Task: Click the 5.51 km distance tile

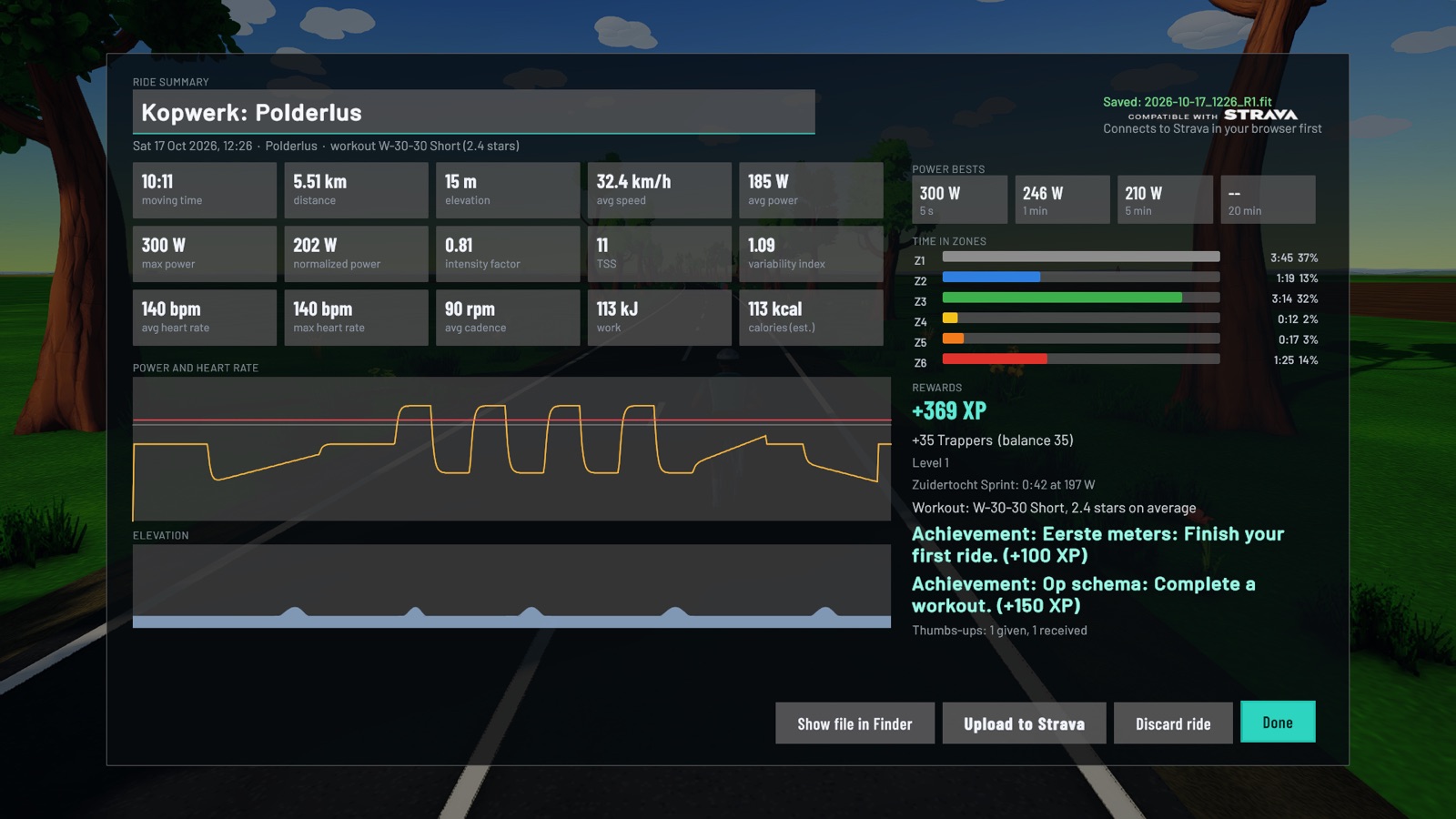Action: pyautogui.click(x=356, y=190)
